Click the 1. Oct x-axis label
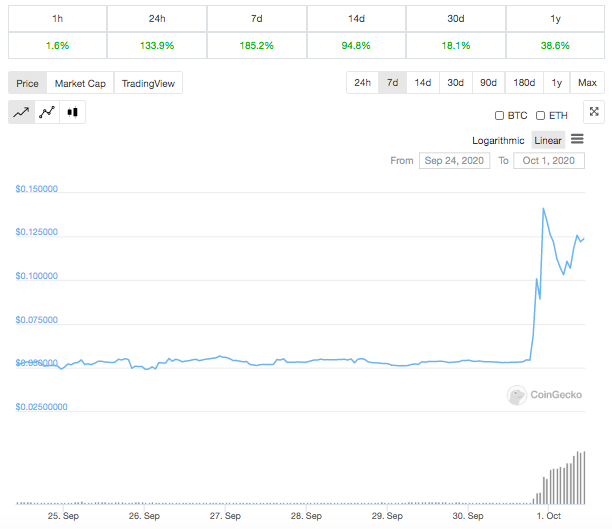612x529 pixels. tap(549, 516)
